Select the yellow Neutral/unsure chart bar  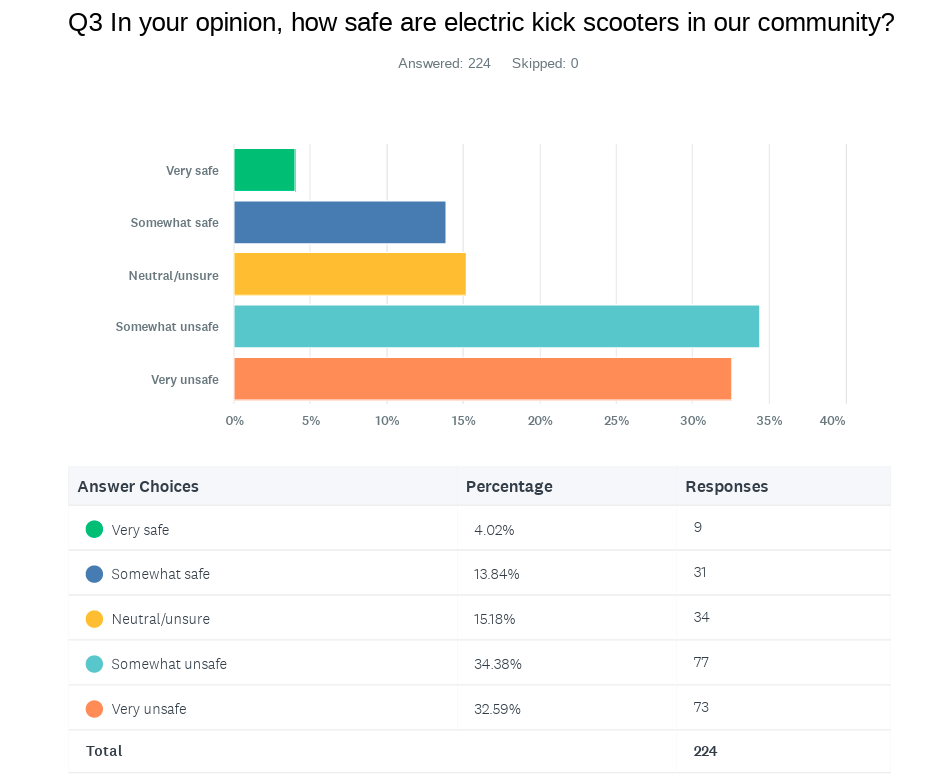point(350,274)
